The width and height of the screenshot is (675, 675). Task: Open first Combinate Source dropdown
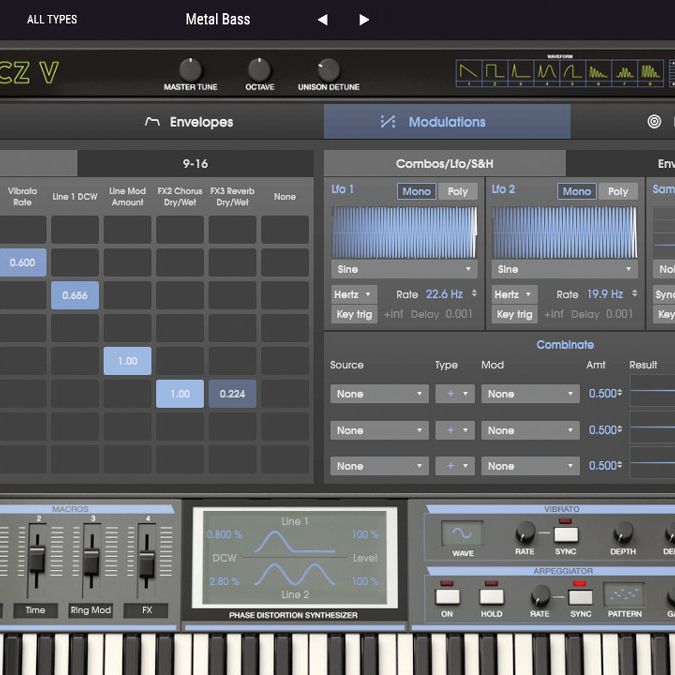[x=379, y=394]
